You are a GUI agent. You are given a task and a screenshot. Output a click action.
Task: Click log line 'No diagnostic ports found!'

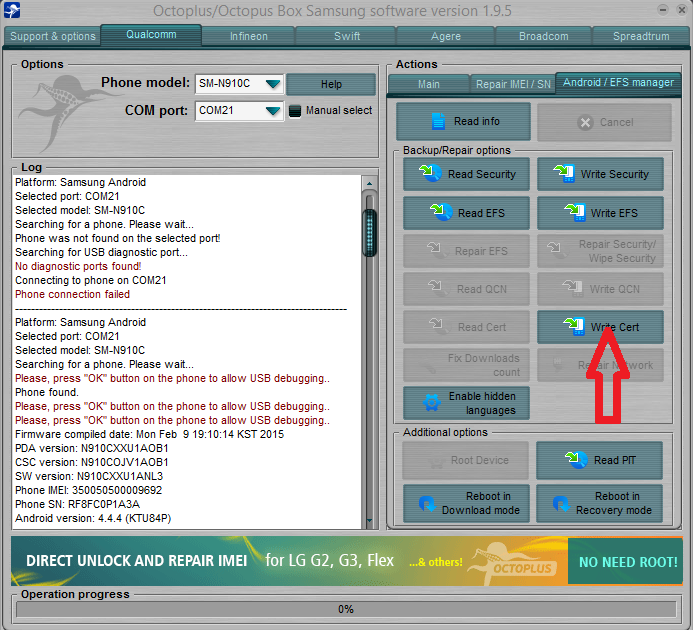click(x=78, y=266)
